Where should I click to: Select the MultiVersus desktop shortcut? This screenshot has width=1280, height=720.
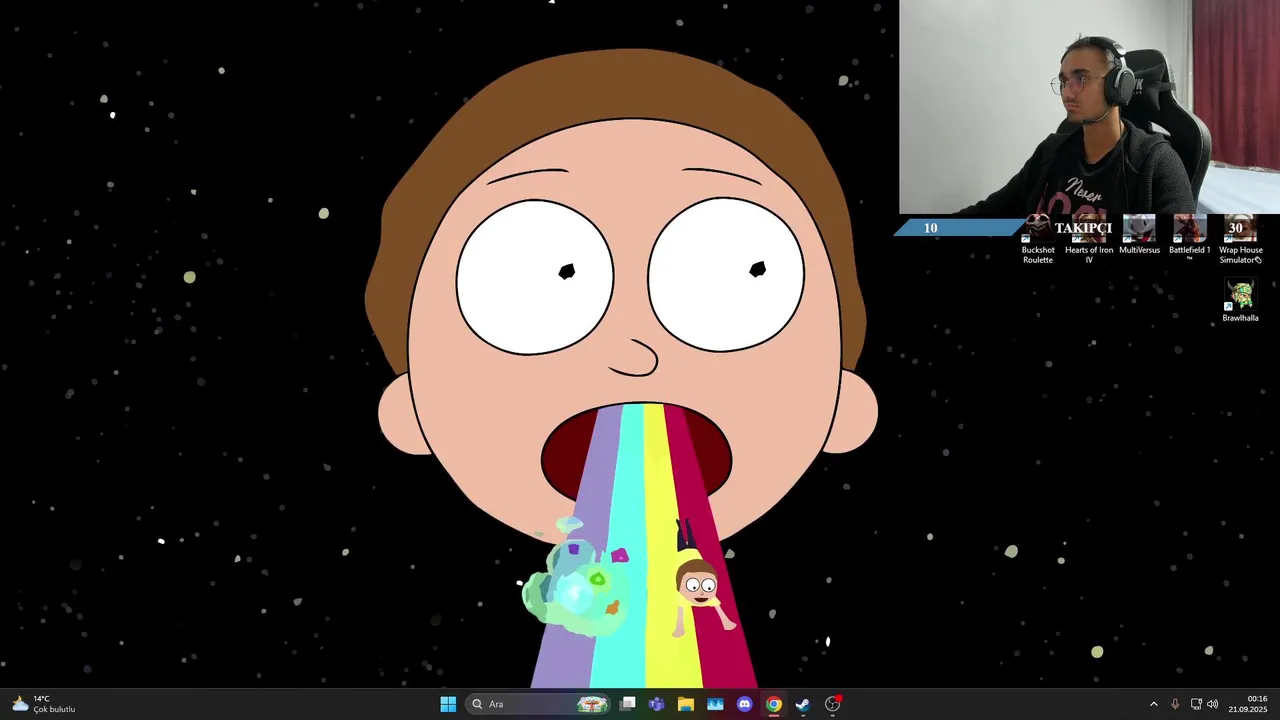pos(1139,236)
